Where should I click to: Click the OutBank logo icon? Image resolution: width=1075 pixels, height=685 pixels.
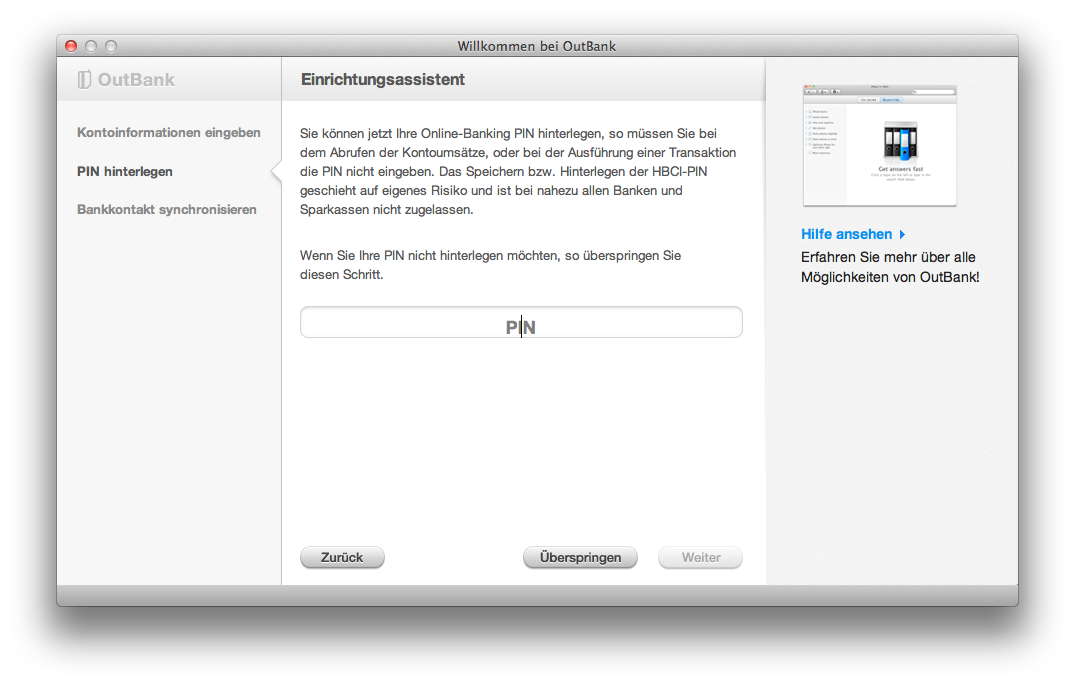tap(84, 80)
